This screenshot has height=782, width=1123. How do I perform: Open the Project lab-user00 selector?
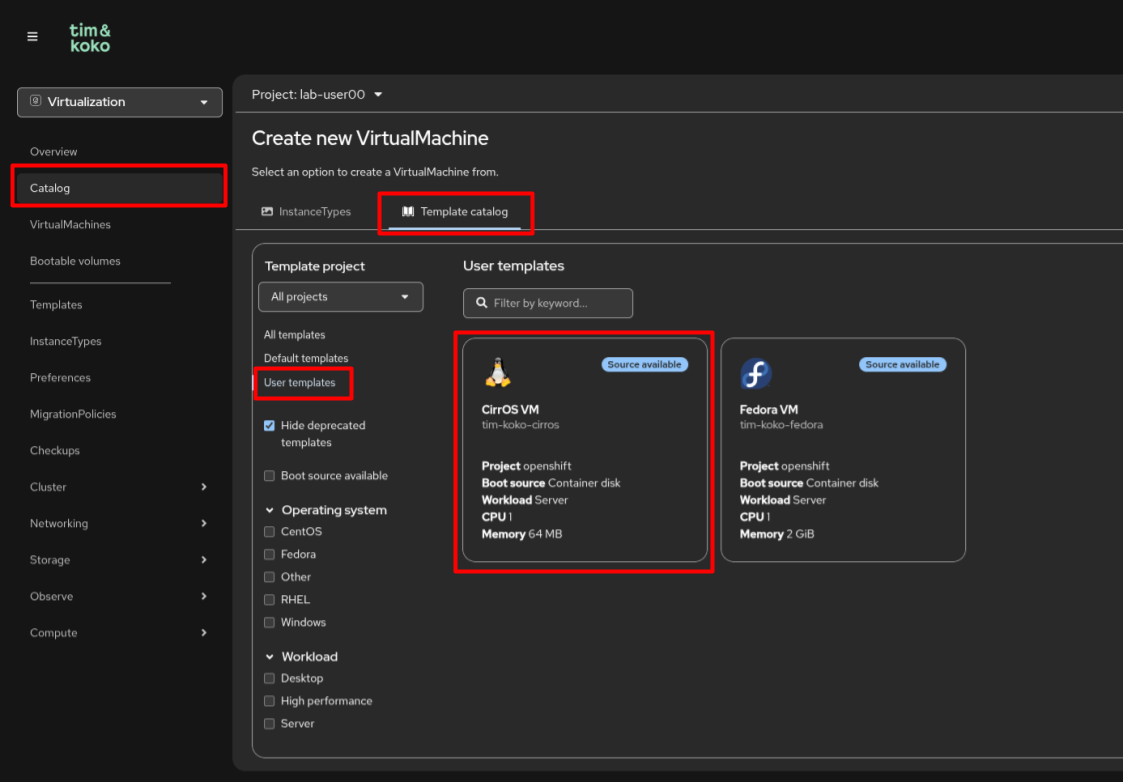coord(317,95)
